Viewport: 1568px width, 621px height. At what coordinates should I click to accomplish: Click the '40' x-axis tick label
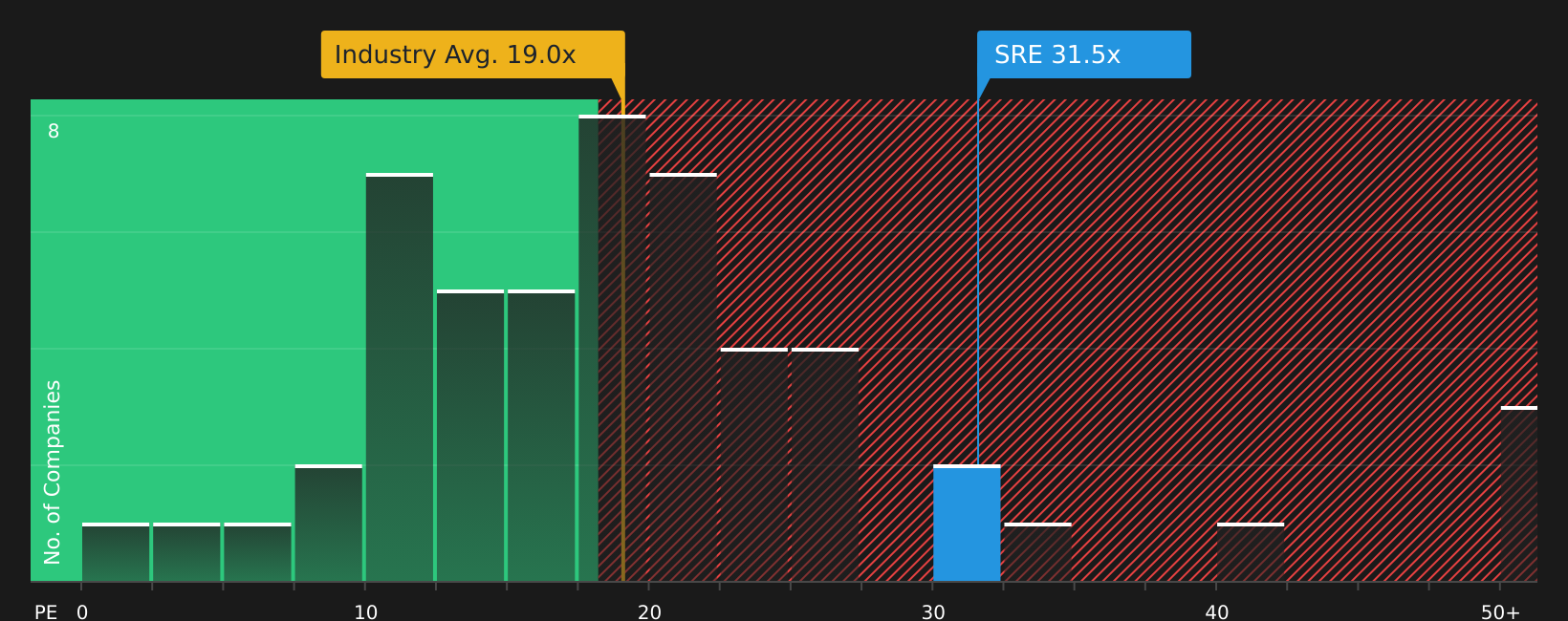click(x=1217, y=612)
